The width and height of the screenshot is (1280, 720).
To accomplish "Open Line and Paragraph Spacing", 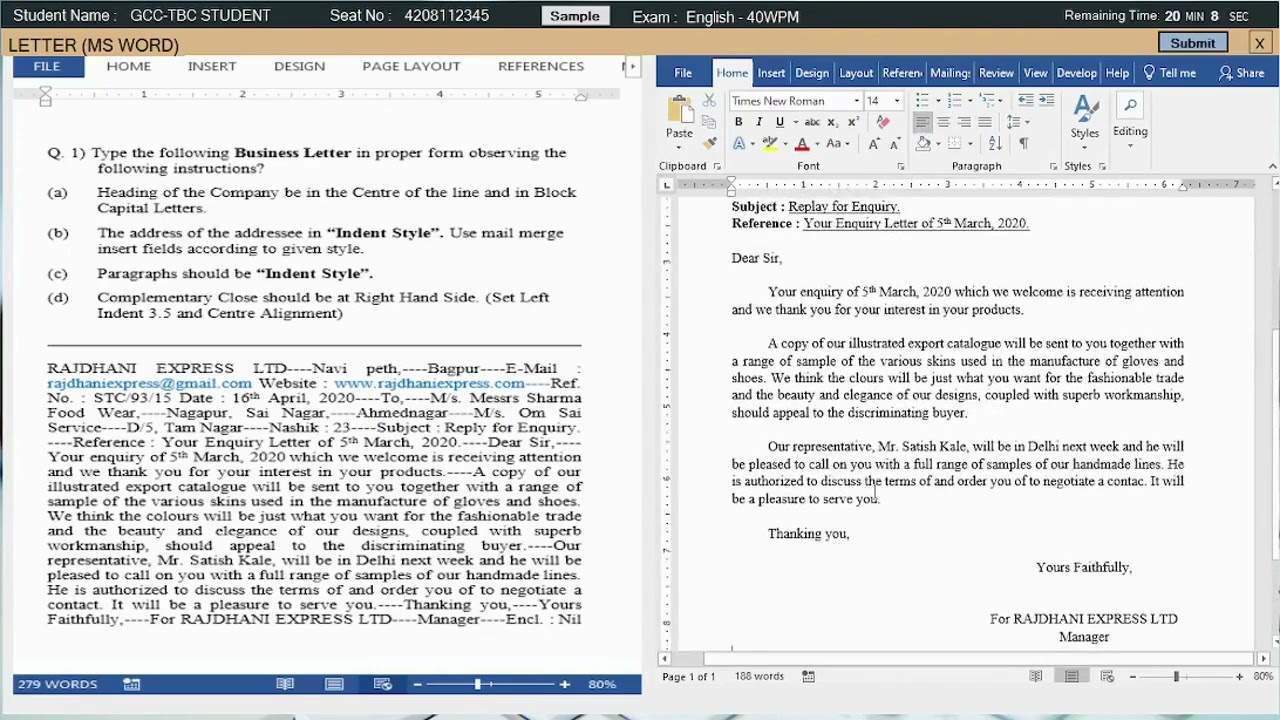I will (1014, 122).
